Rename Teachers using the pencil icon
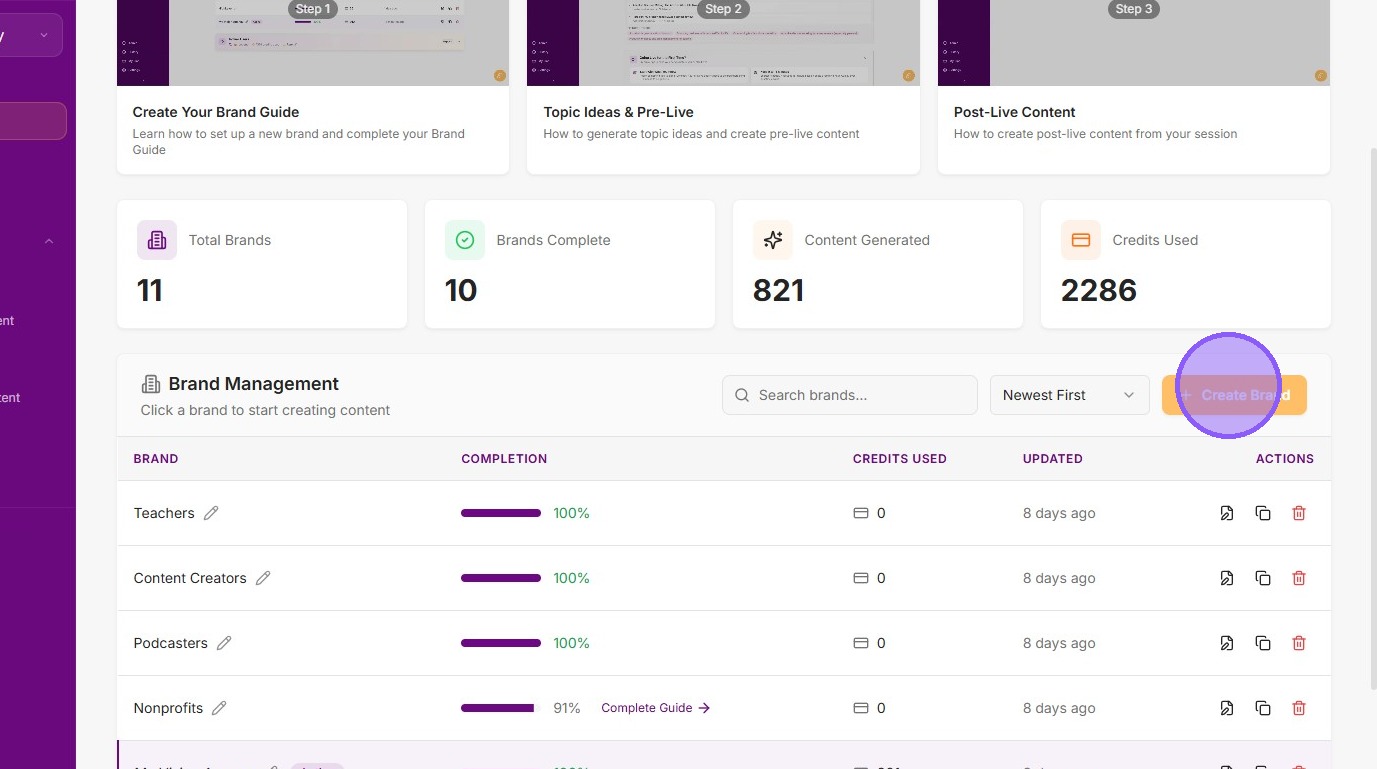 (x=211, y=513)
